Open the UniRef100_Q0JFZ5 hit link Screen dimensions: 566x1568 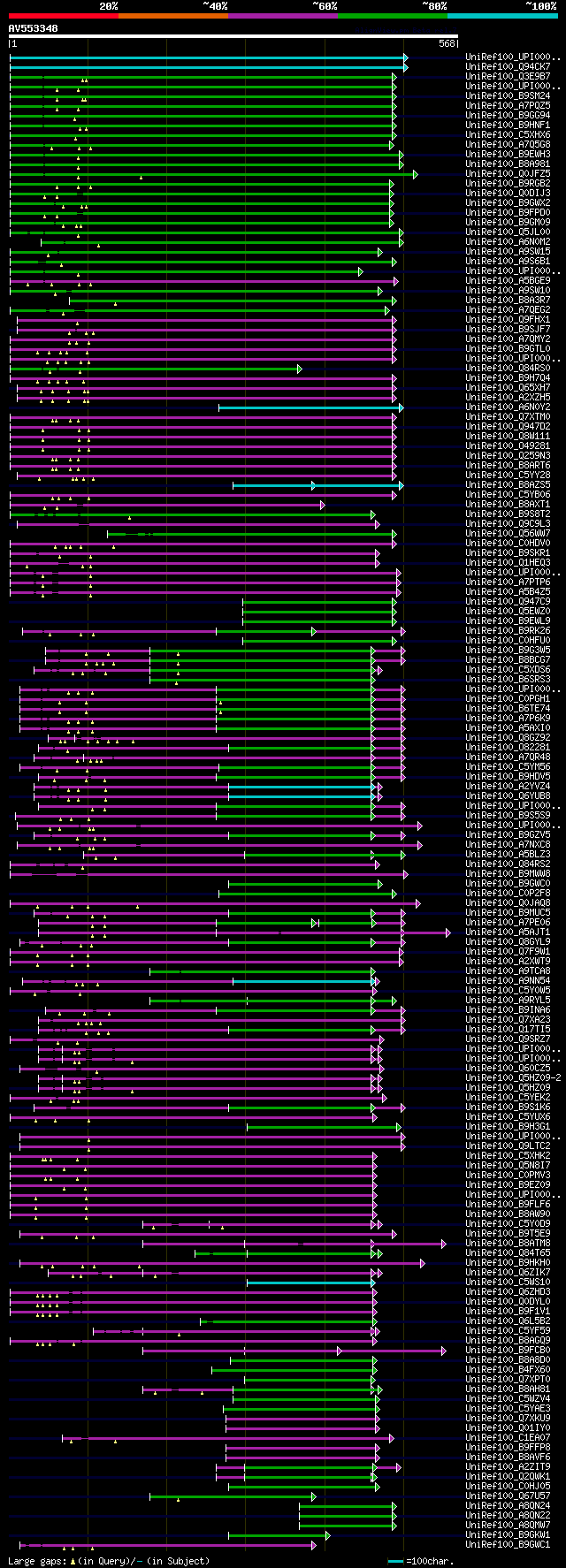click(508, 174)
